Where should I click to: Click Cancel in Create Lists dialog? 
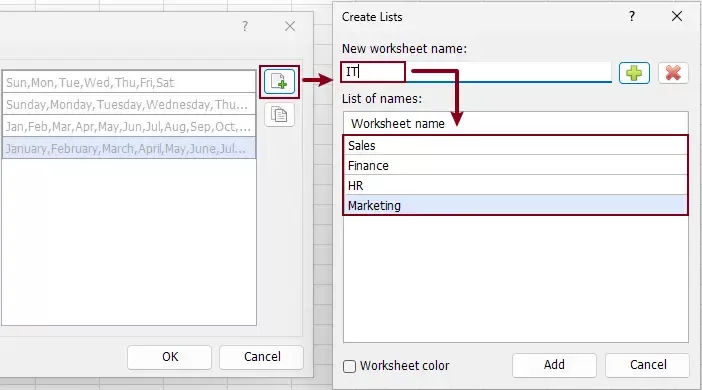648,365
